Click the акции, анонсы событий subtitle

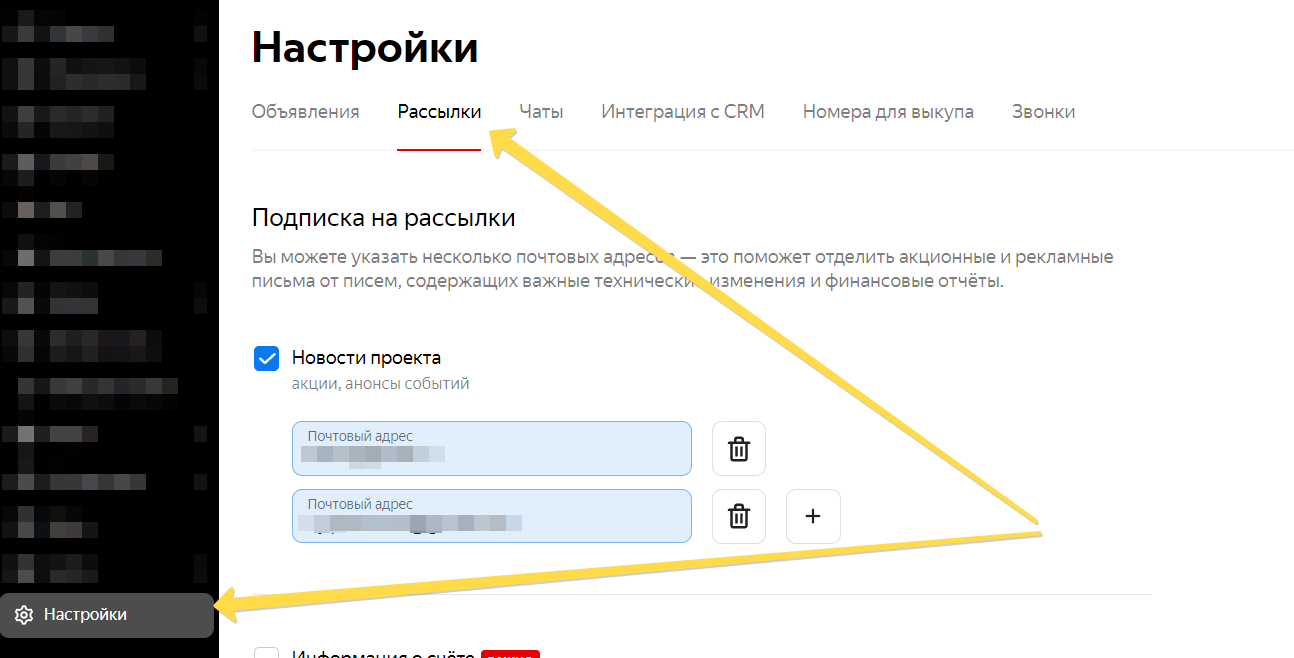click(x=380, y=384)
